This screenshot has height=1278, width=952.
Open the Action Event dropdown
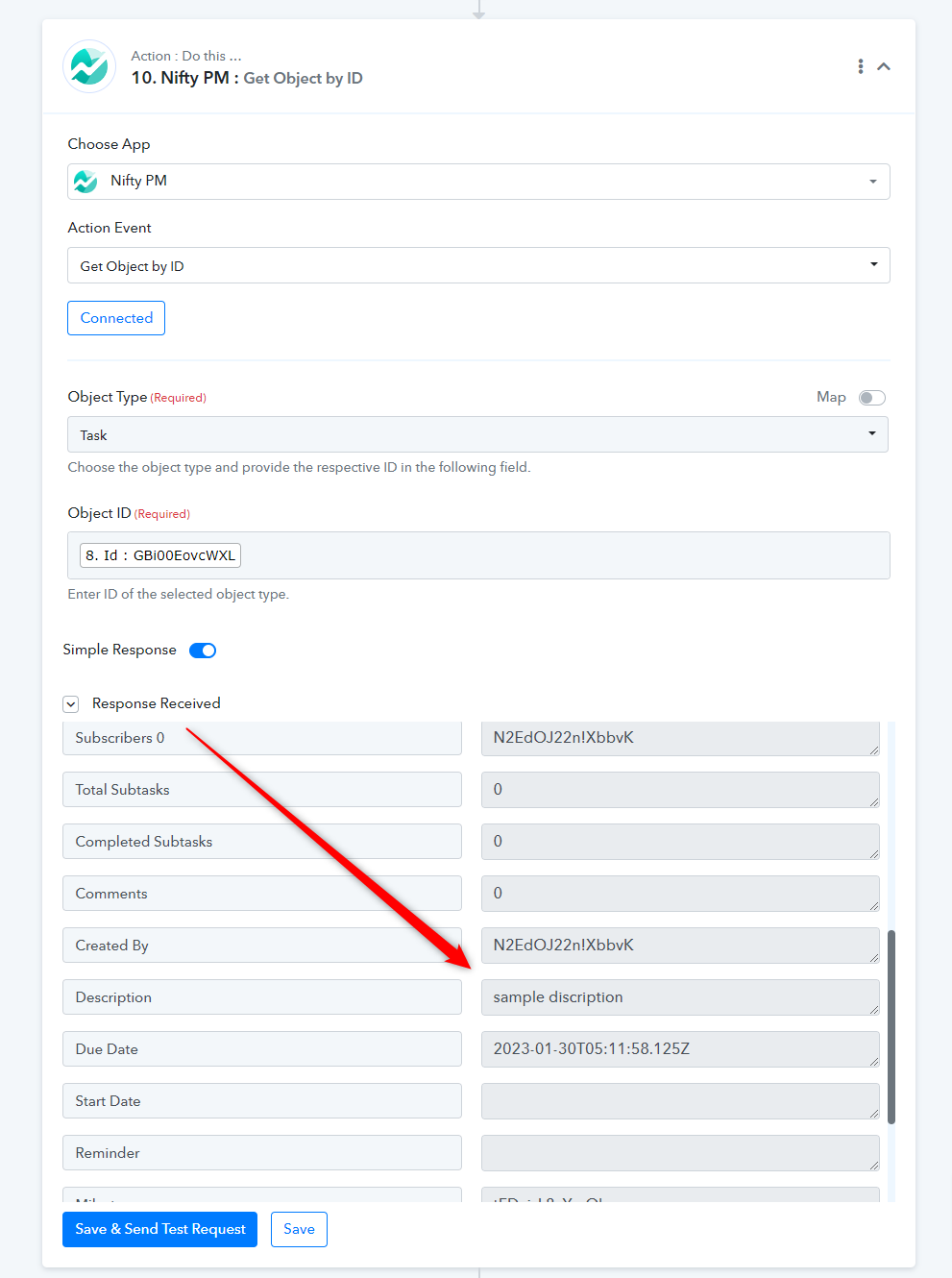[478, 265]
